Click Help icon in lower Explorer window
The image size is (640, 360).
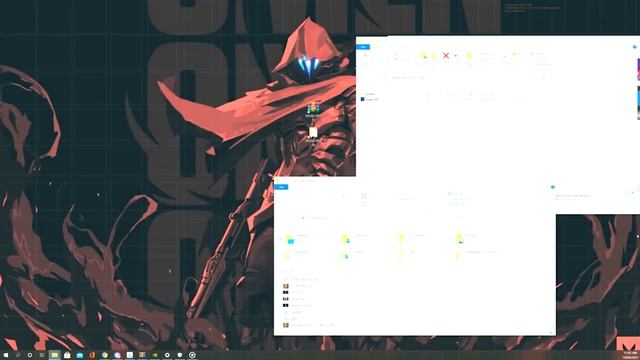tap(553, 187)
